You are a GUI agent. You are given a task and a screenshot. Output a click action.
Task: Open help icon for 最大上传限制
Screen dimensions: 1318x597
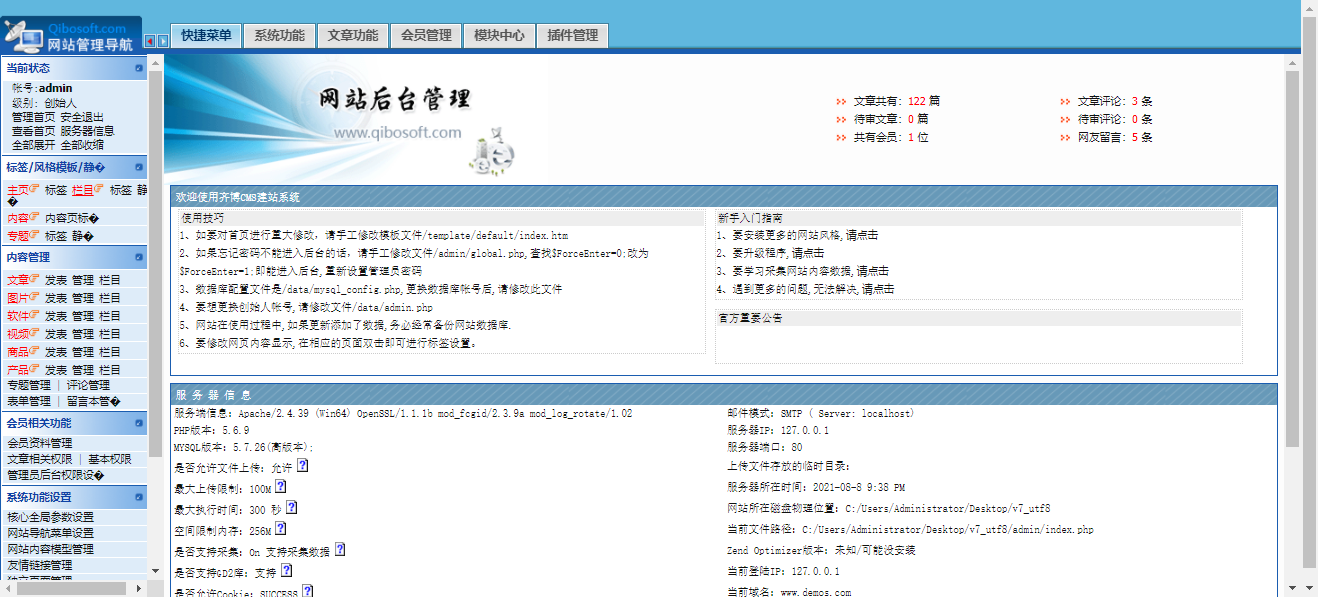coord(281,487)
